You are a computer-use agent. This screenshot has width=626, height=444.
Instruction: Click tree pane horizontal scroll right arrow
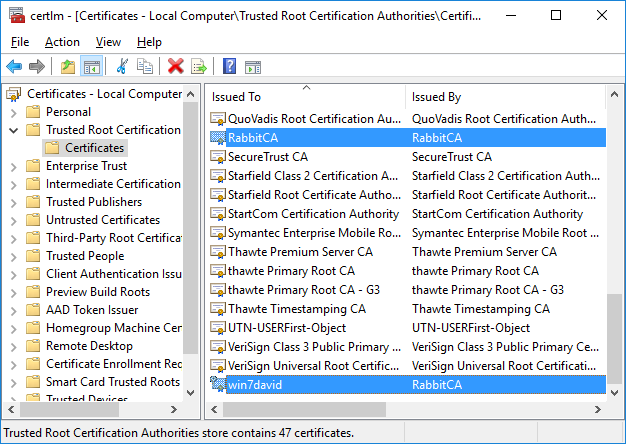(x=174, y=409)
